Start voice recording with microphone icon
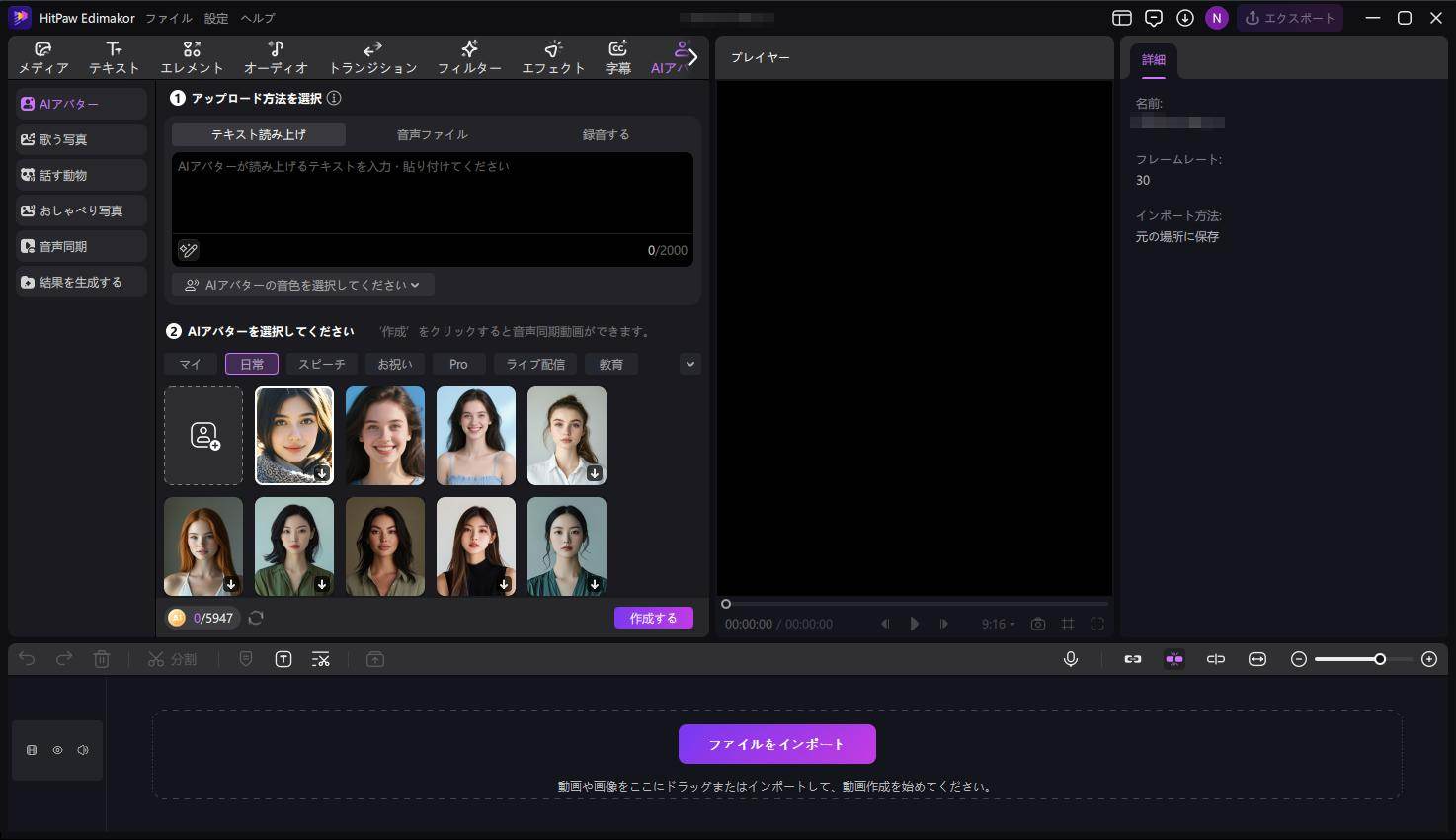 click(x=1071, y=659)
